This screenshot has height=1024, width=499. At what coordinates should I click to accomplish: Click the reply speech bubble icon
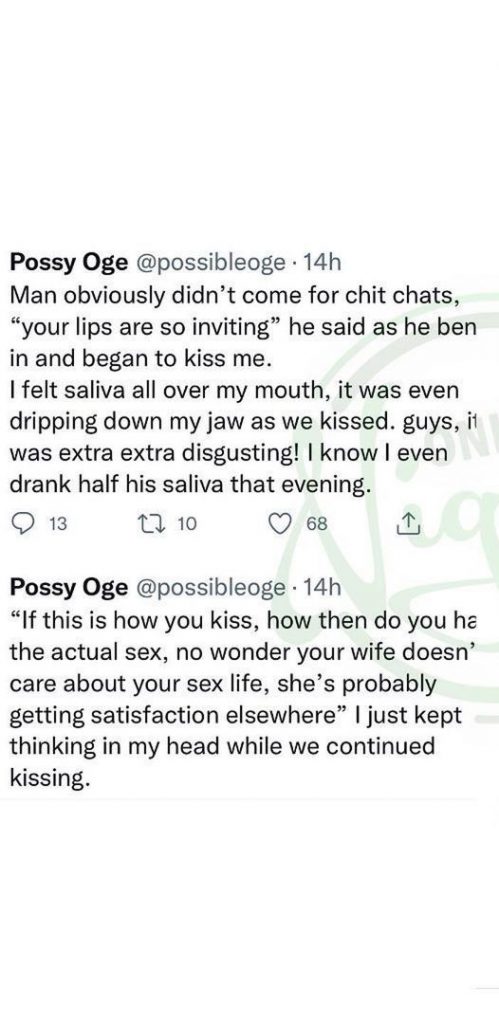coord(23,522)
